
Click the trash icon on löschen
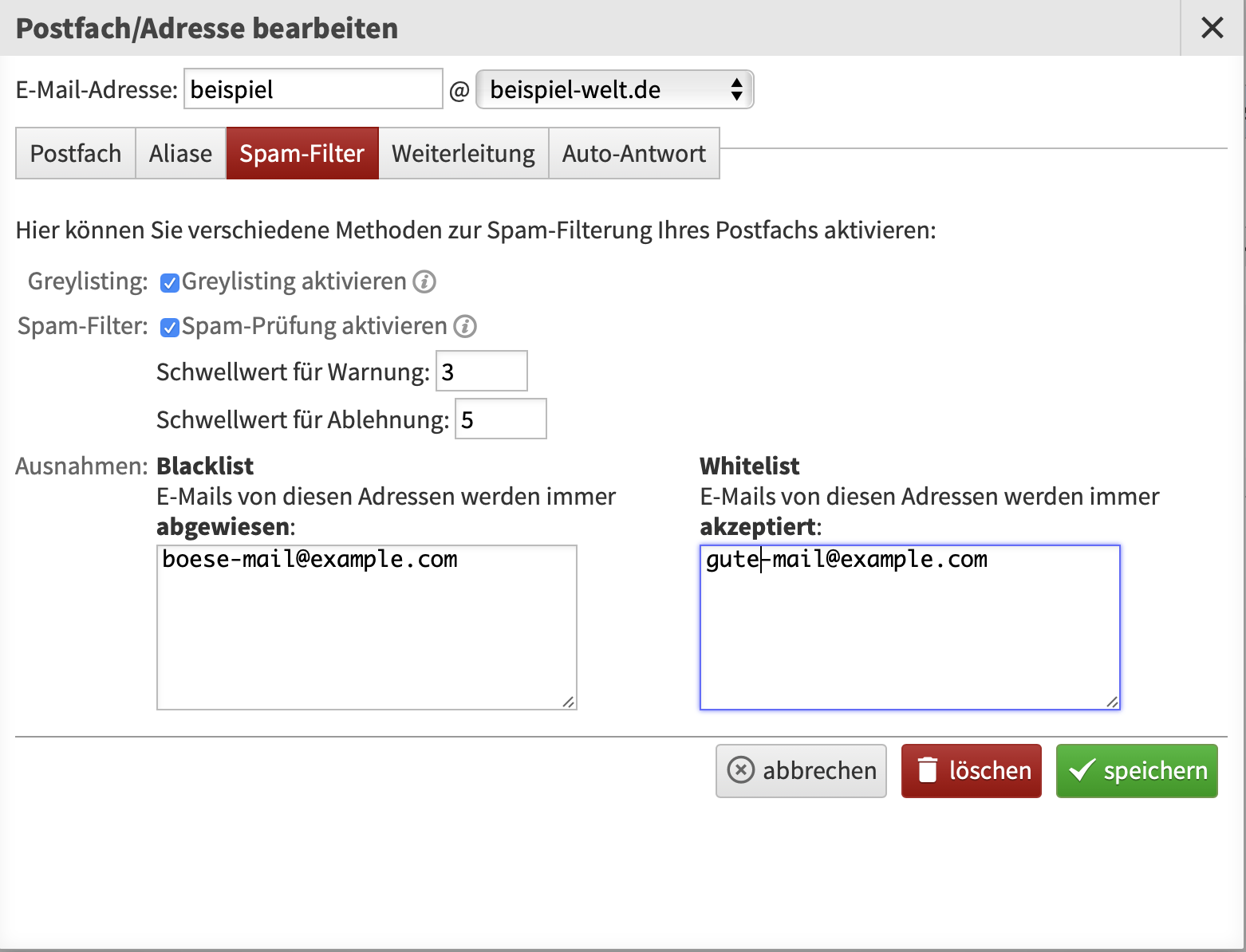click(x=927, y=770)
